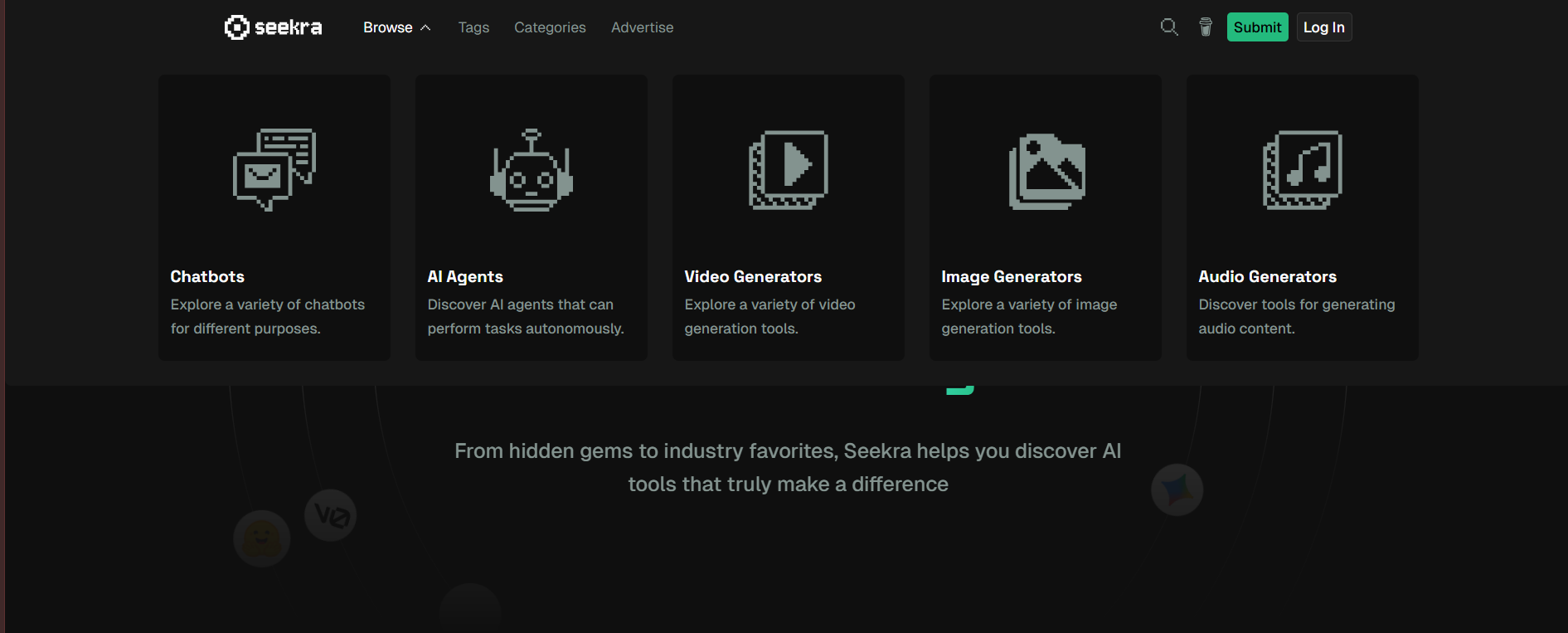This screenshot has height=633, width=1568.
Task: Open the Audio Generators category title
Action: coord(1268,276)
